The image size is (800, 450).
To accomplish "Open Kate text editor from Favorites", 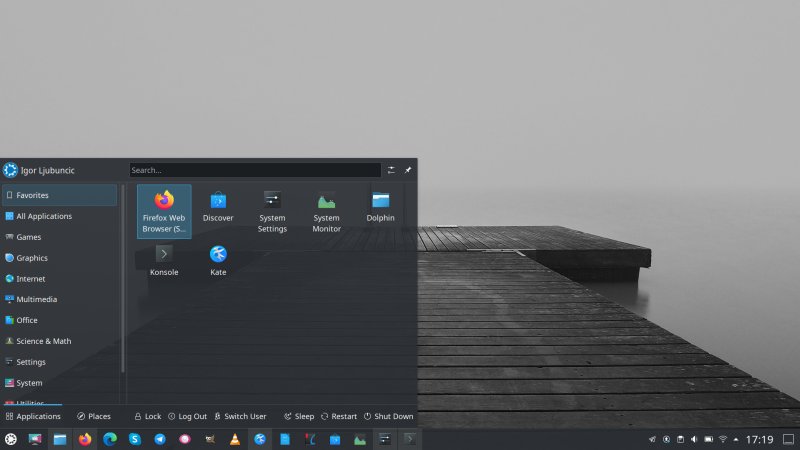I will click(x=218, y=261).
